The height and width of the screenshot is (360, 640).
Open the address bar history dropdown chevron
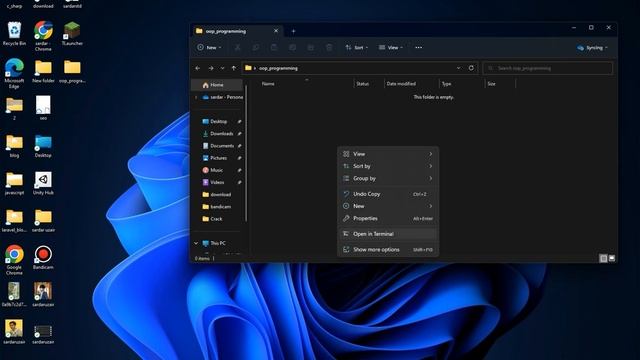pyautogui.click(x=458, y=68)
